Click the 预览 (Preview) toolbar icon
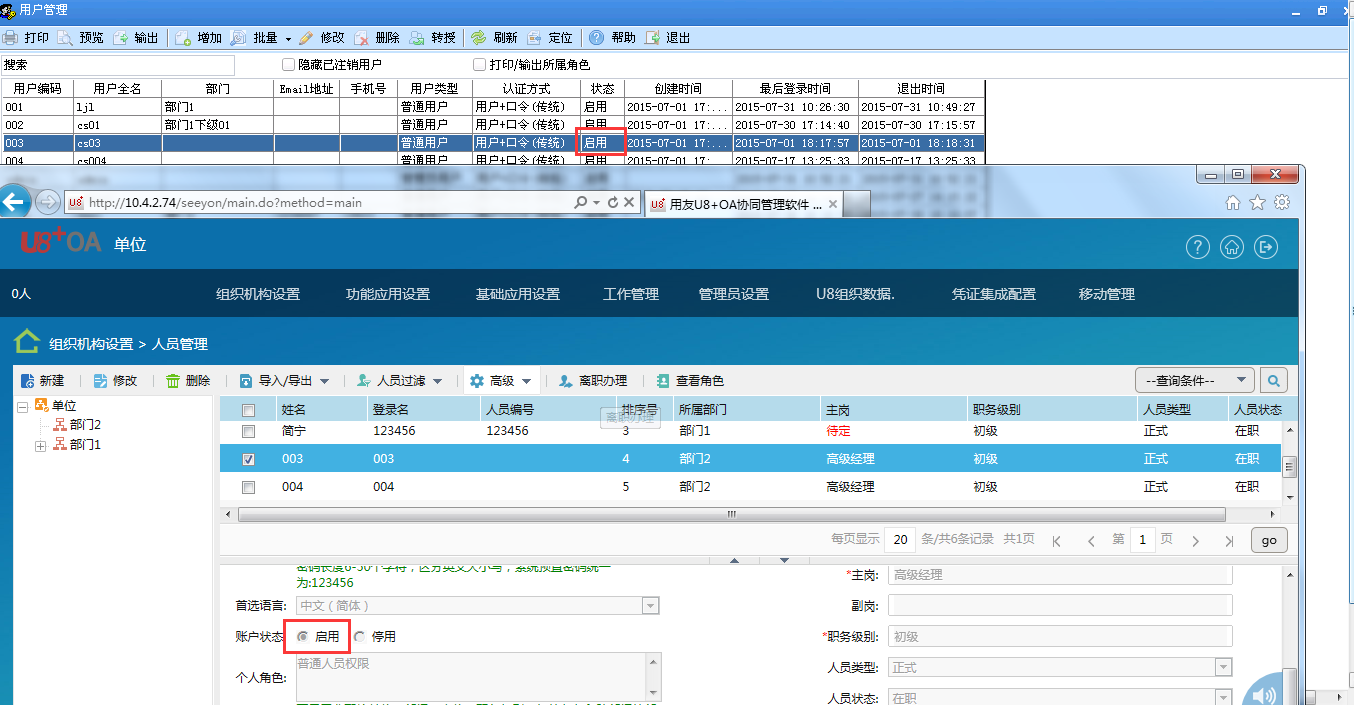 point(65,38)
